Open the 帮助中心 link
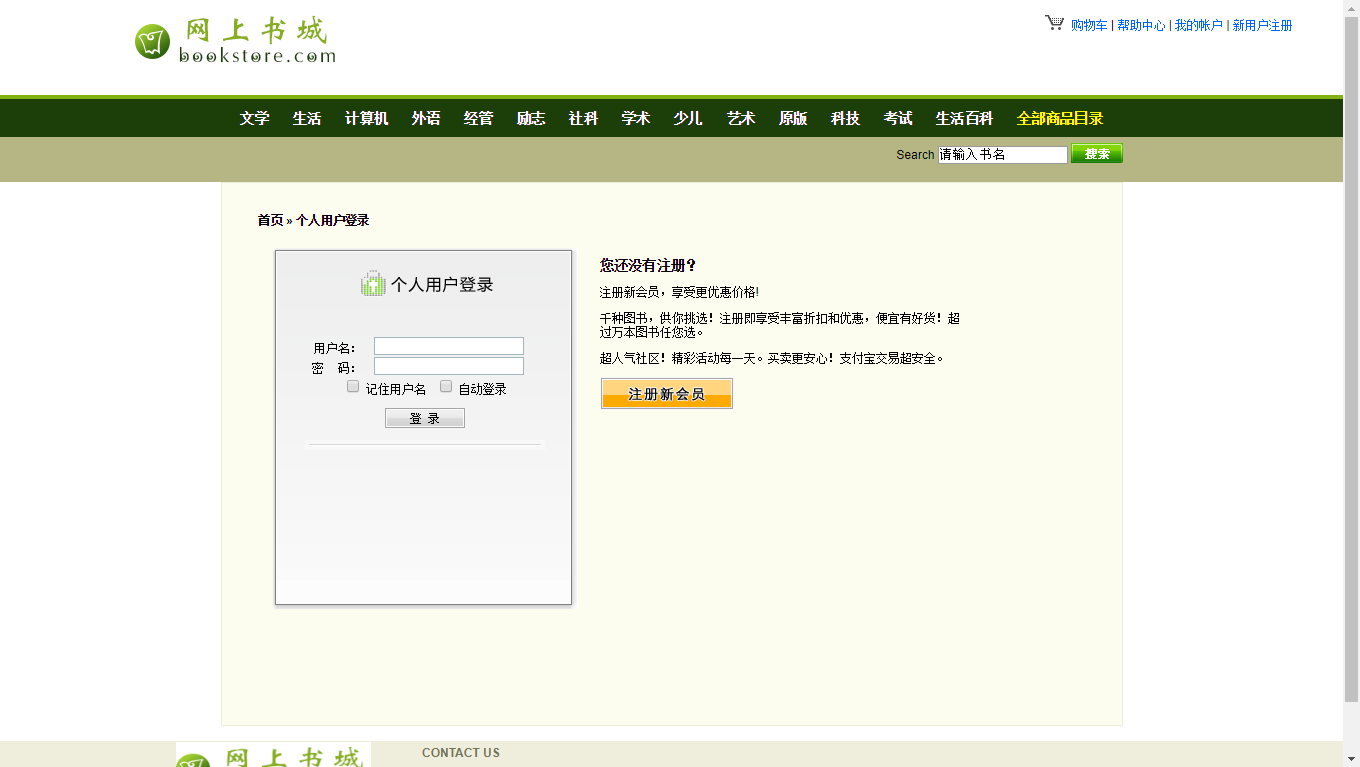The image size is (1360, 767). (x=1141, y=26)
